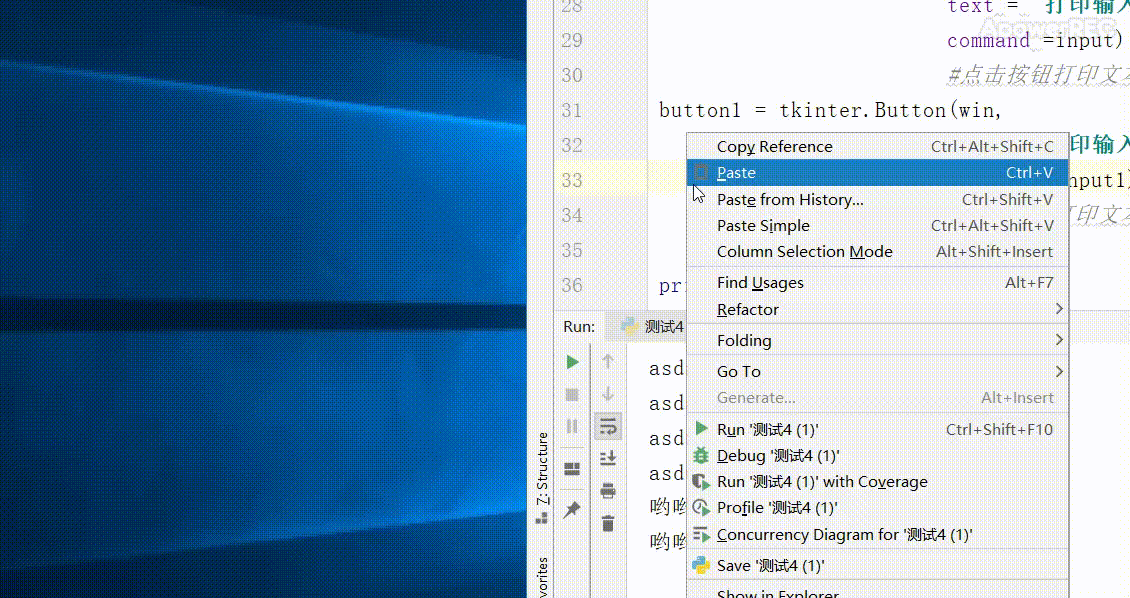Pin the Run tab icon
Image resolution: width=1130 pixels, height=598 pixels.
(572, 509)
